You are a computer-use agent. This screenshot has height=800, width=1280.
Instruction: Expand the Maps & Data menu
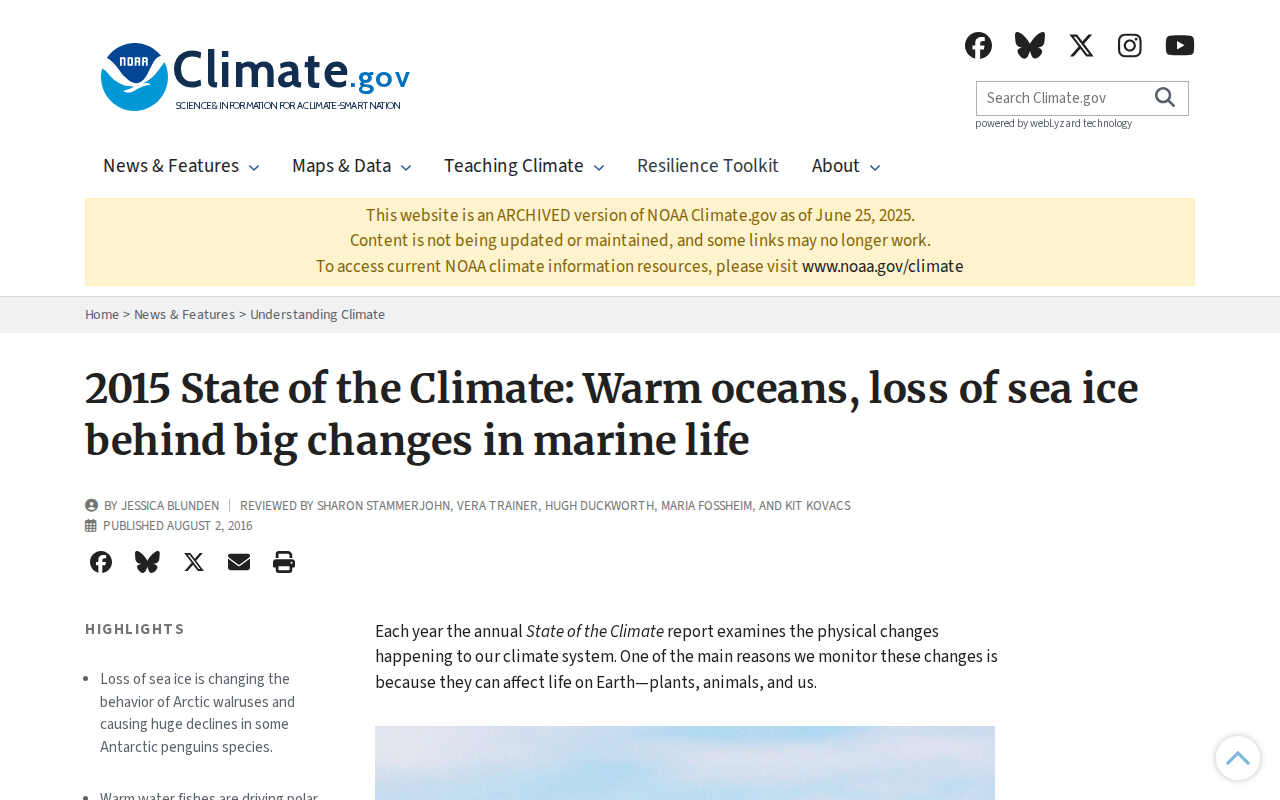coord(351,166)
